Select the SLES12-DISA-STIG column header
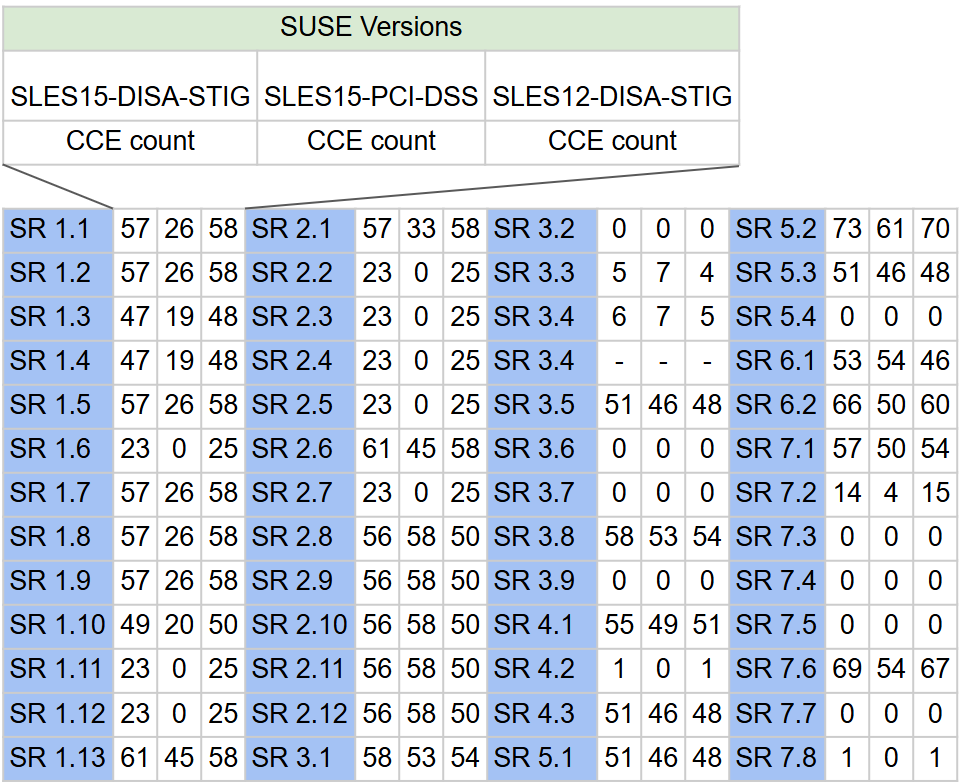The image size is (959, 784). [x=612, y=97]
